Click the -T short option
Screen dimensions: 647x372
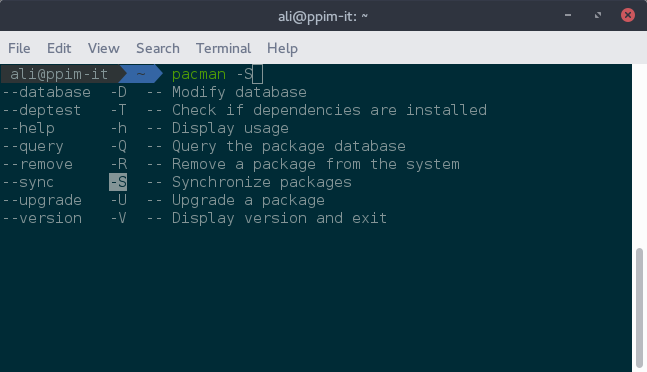pos(118,110)
